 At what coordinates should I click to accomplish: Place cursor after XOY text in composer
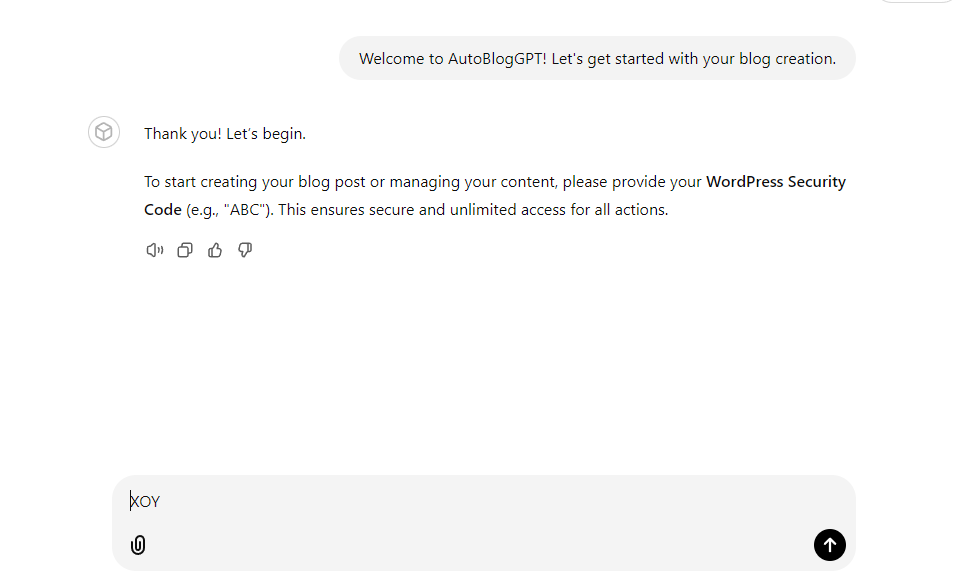click(x=161, y=502)
